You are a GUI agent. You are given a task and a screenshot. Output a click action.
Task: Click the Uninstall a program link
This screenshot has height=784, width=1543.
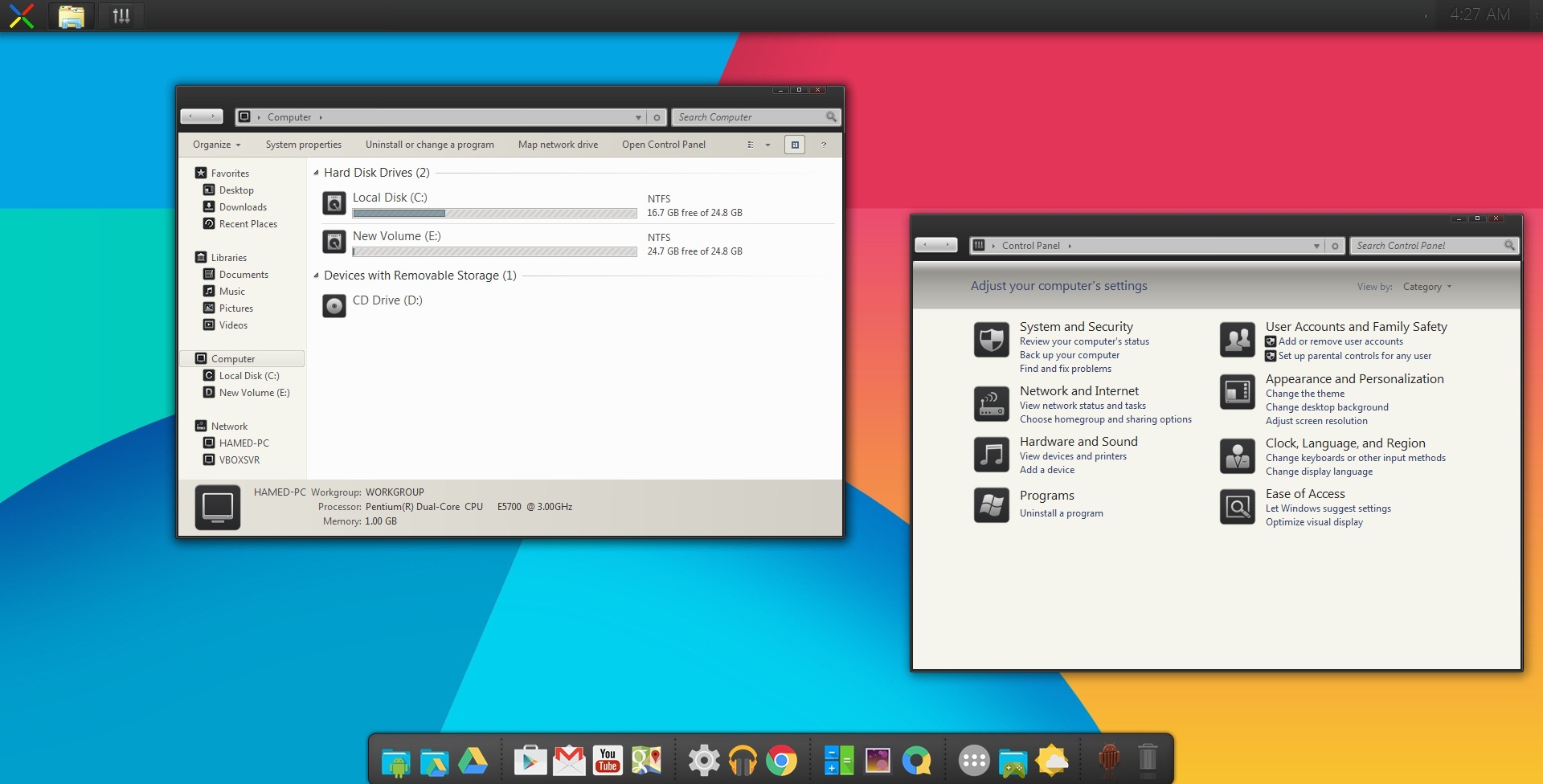pos(1061,513)
